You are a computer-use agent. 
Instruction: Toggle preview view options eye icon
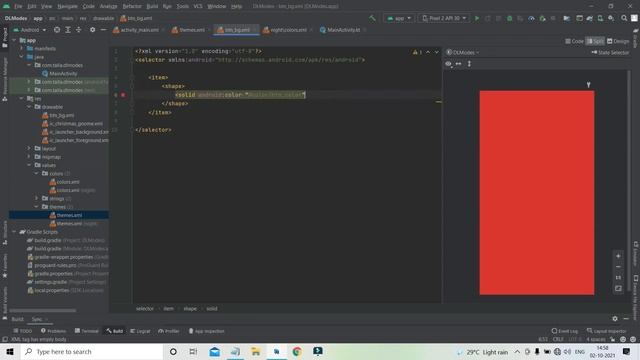(449, 64)
